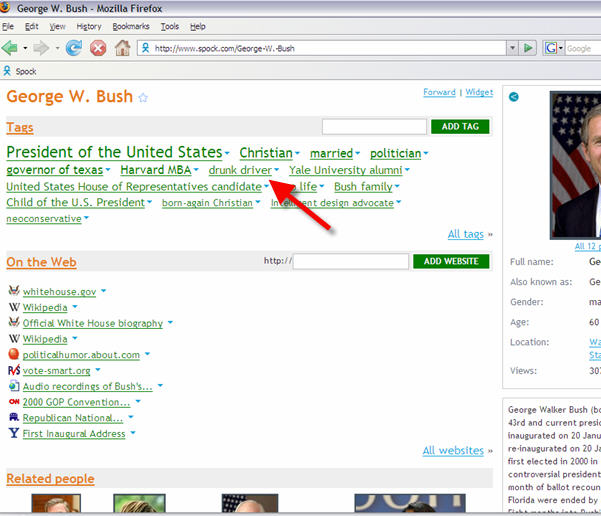Click the vote-smart.org PVS icon
The width and height of the screenshot is (601, 516).
click(x=14, y=370)
